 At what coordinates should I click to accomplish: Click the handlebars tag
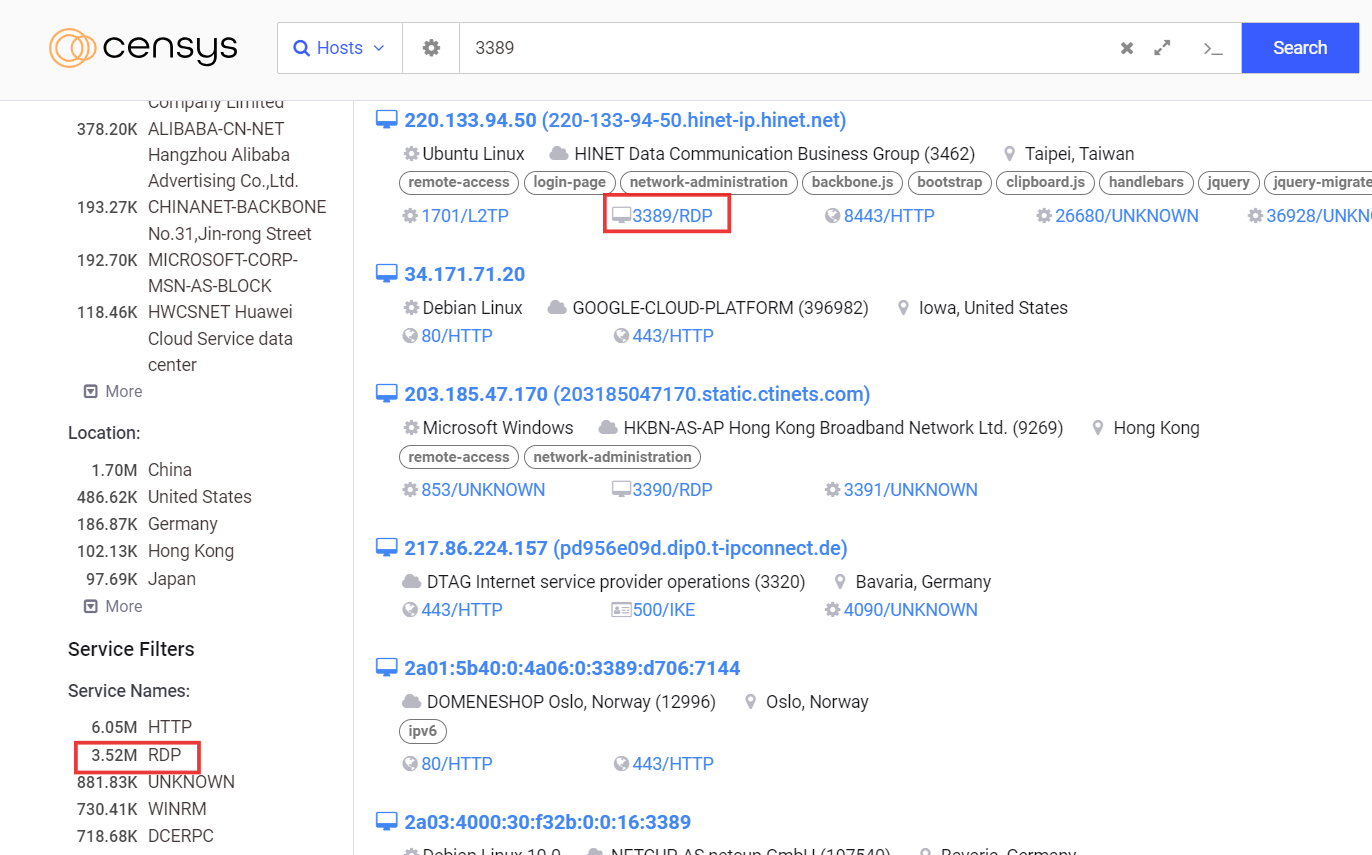1146,182
